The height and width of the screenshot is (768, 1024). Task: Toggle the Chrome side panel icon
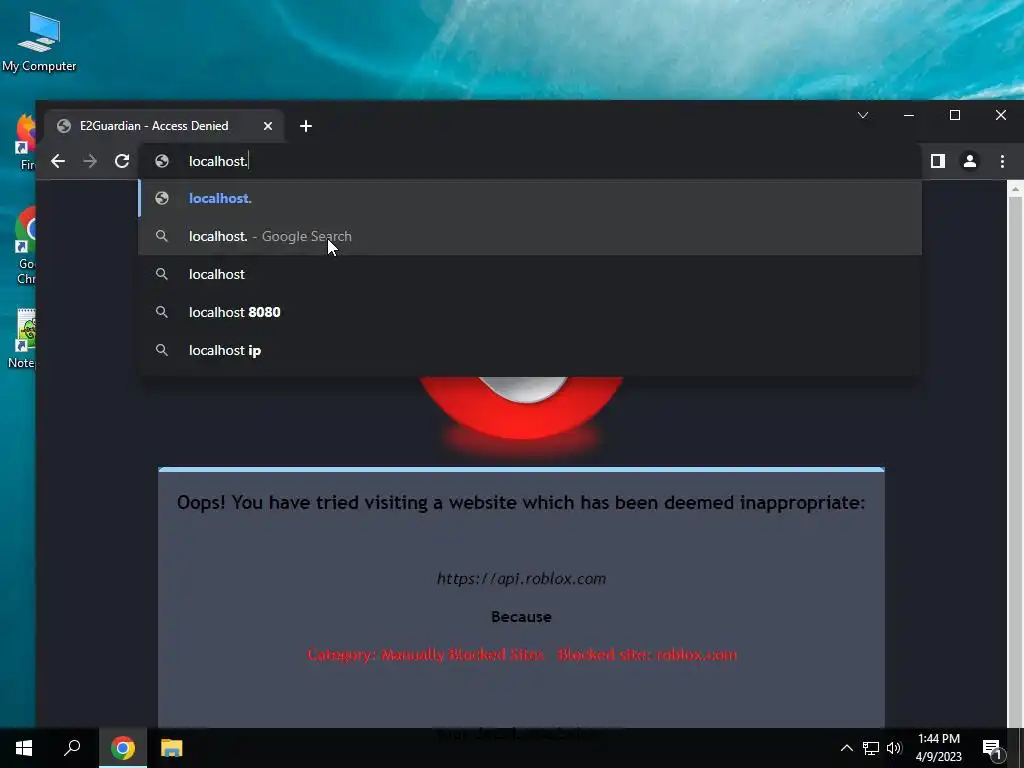(938, 161)
